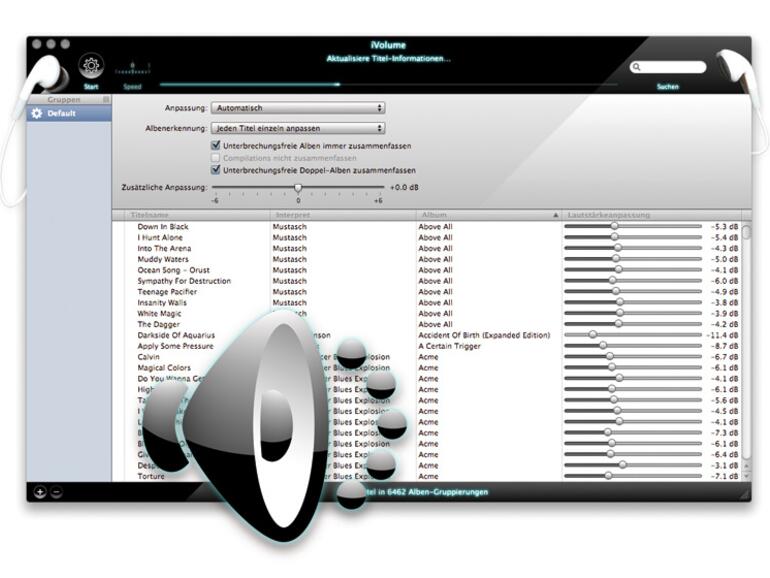Click the Gruppen header options icon

coord(106,99)
